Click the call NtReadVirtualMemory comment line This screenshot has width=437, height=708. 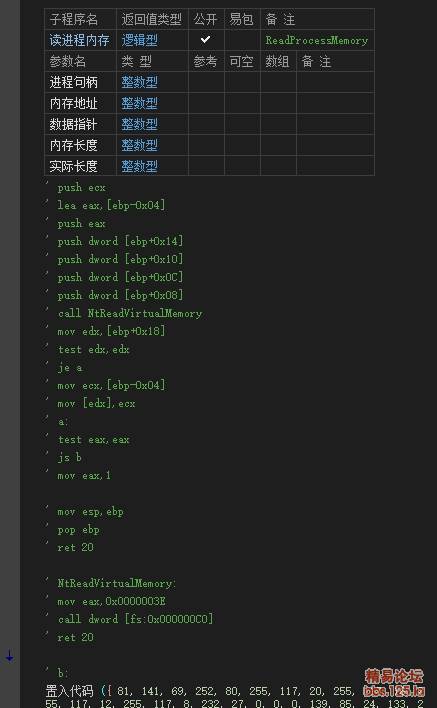[130, 313]
